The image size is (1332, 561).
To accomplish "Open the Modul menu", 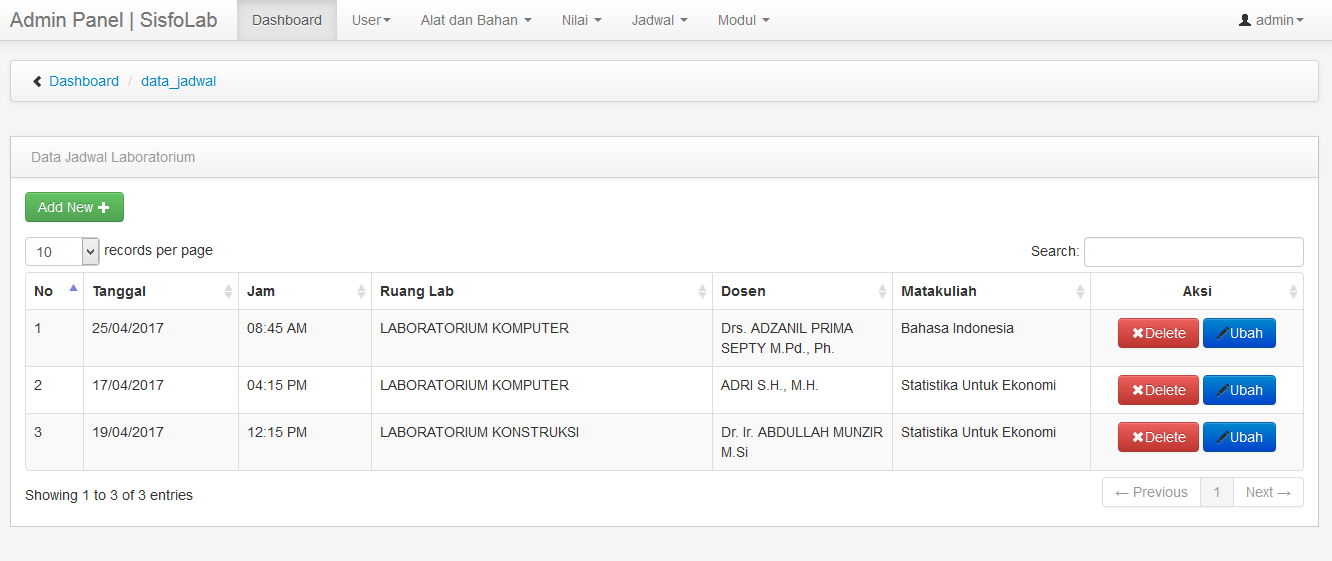I will tap(743, 20).
